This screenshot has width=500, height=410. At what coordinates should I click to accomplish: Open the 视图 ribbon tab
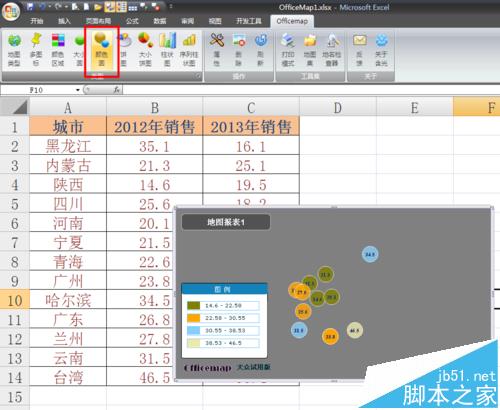coord(215,21)
